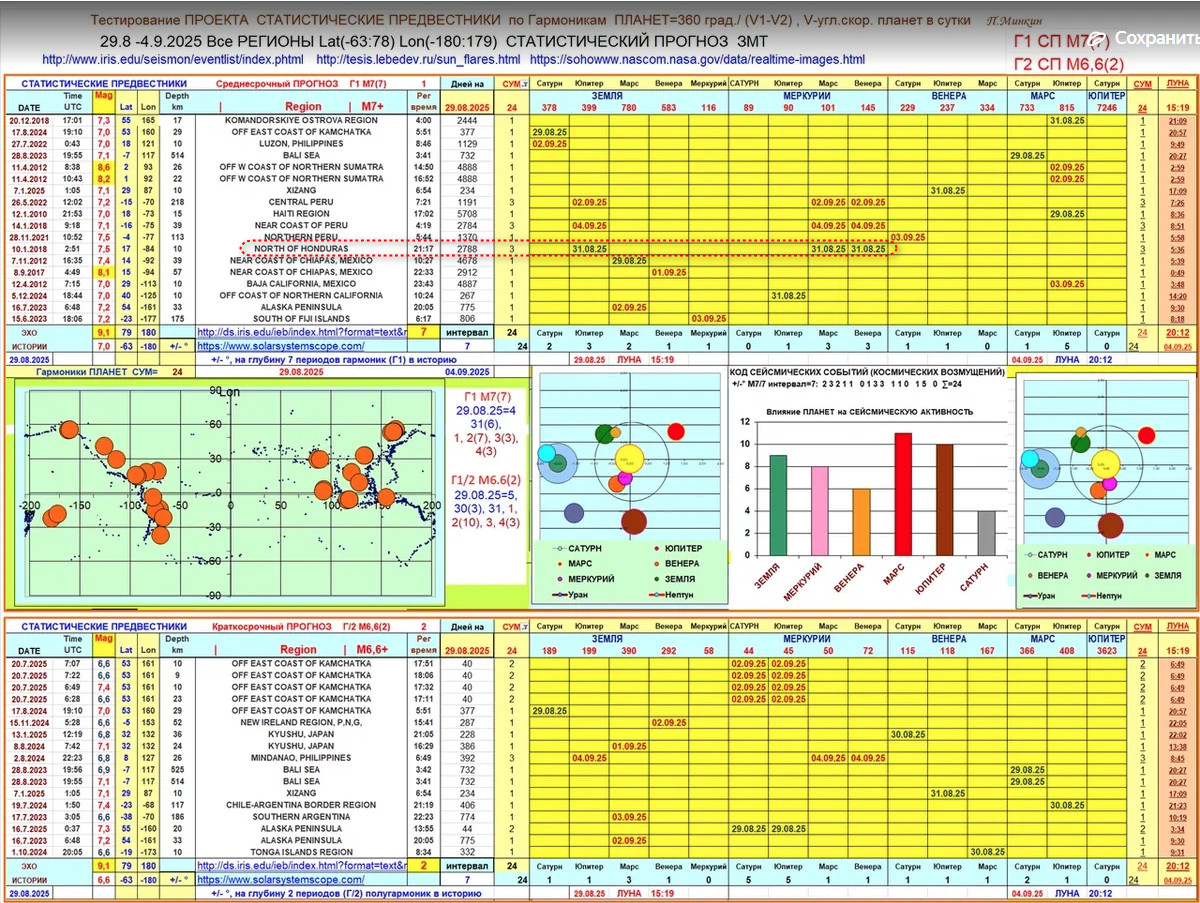The height and width of the screenshot is (903, 1200).
Task: Open the ds.iris.edu link in the upper table
Action: pyautogui.click(x=302, y=331)
